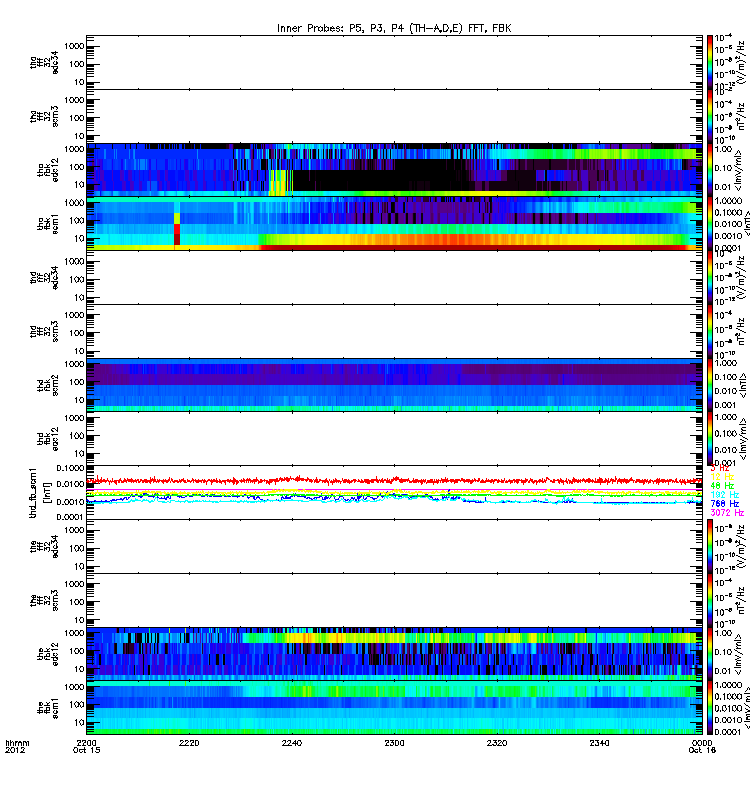Screen dimensions: 750x800
Task: Select the 'tha fff 32 scm3' panel label
Action: pyautogui.click(x=44, y=116)
